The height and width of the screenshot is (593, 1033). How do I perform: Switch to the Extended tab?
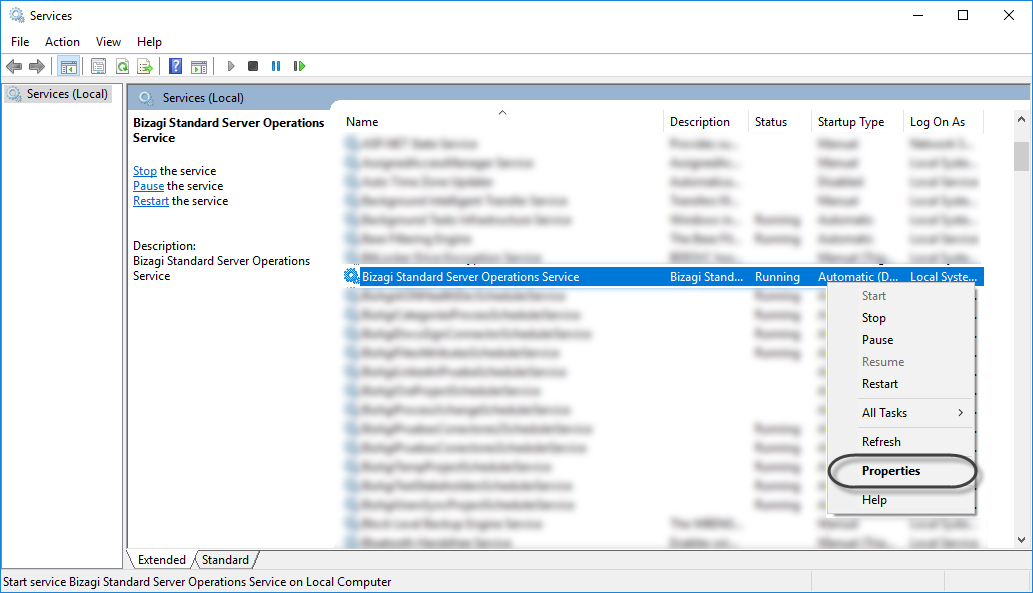tap(161, 559)
